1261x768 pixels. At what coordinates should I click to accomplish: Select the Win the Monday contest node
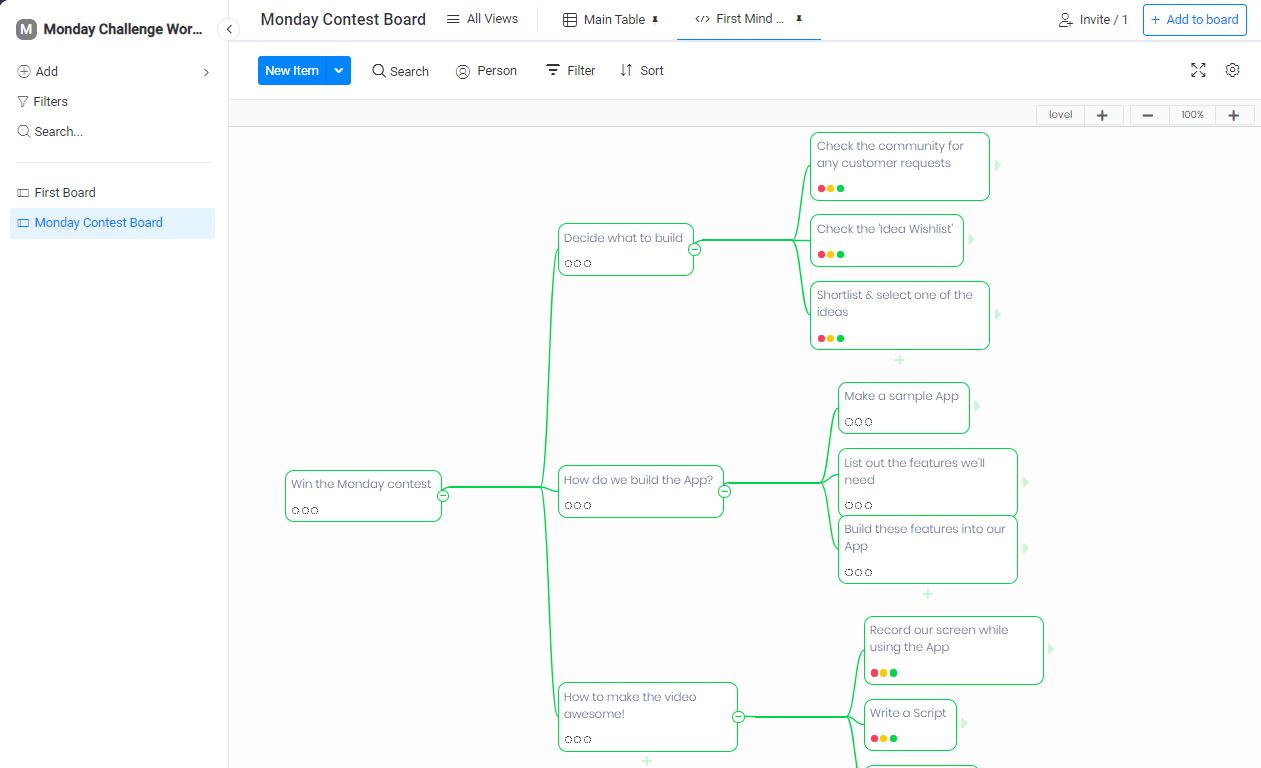point(363,496)
